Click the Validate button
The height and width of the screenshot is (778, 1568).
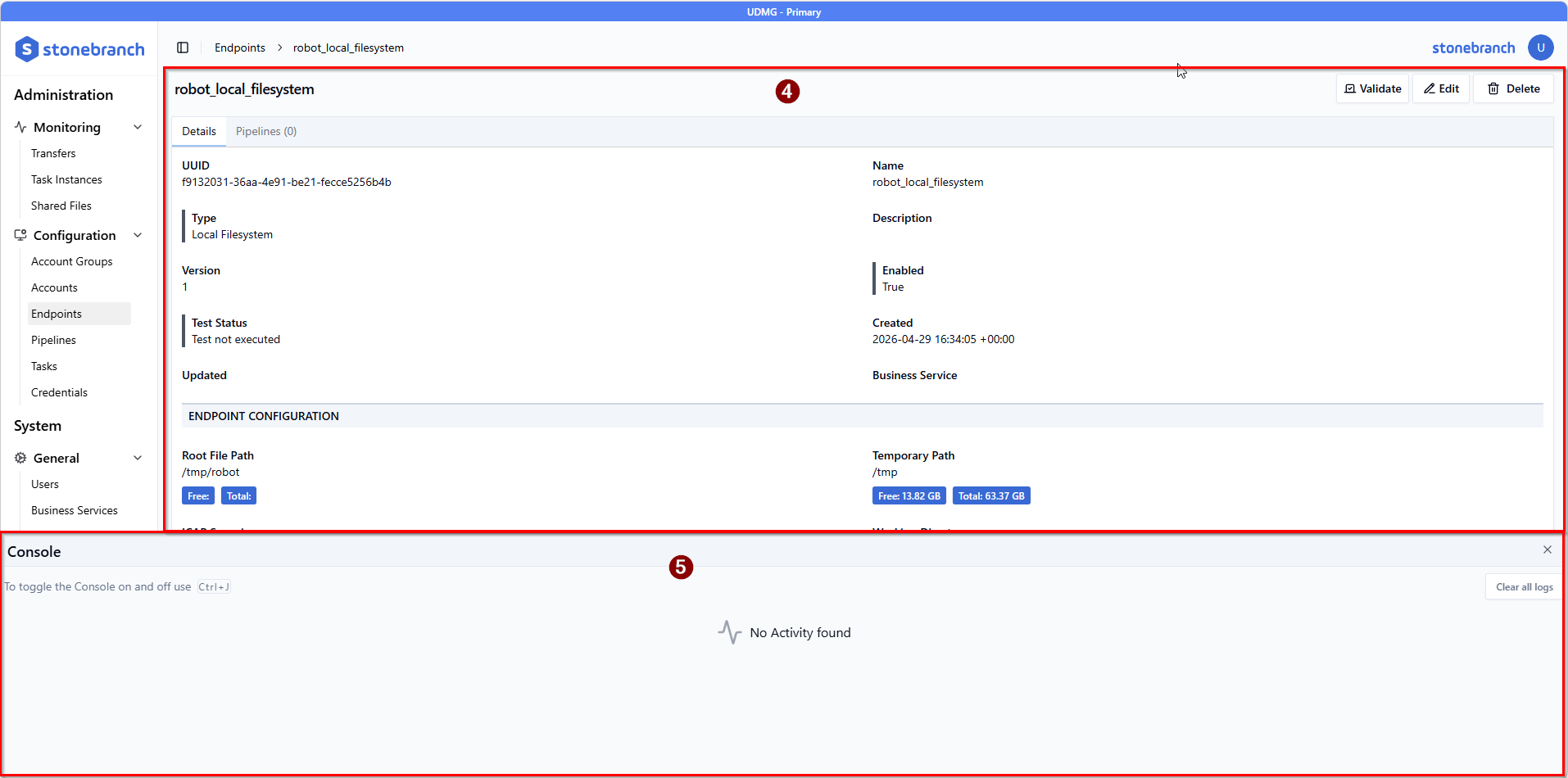click(x=1372, y=88)
